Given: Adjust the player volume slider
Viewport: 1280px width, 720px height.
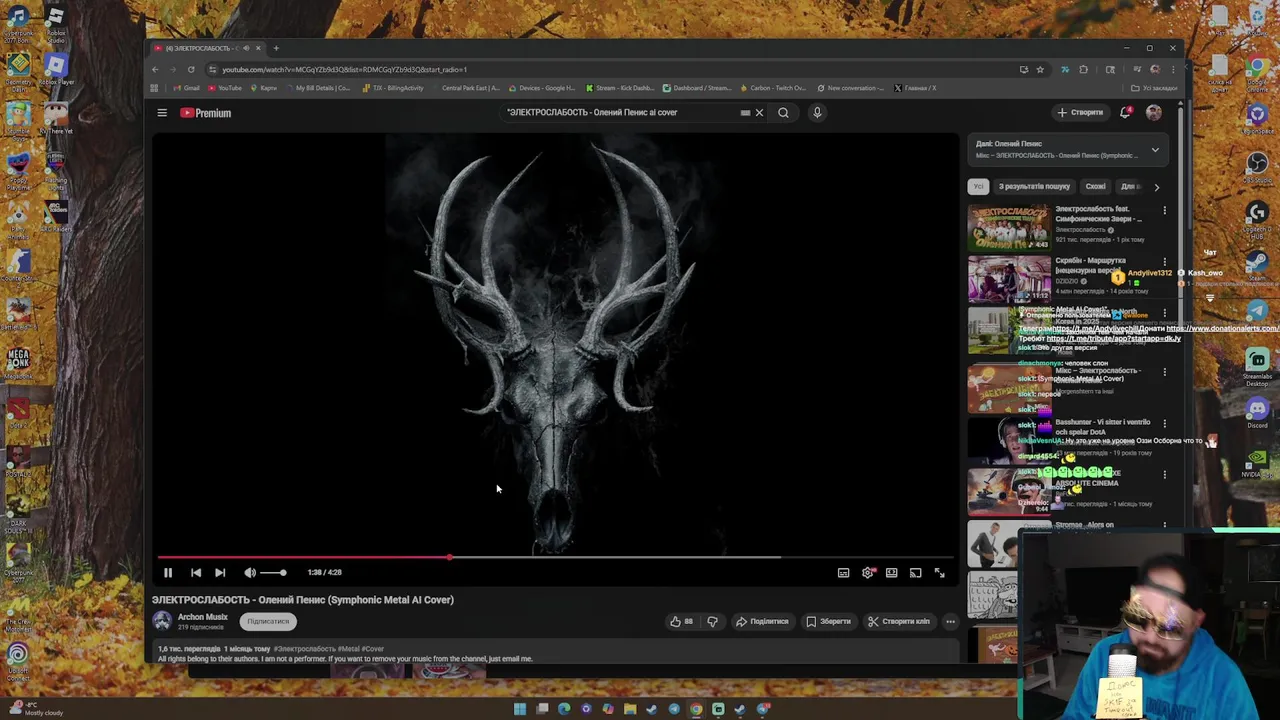Looking at the screenshot, I should [273, 572].
